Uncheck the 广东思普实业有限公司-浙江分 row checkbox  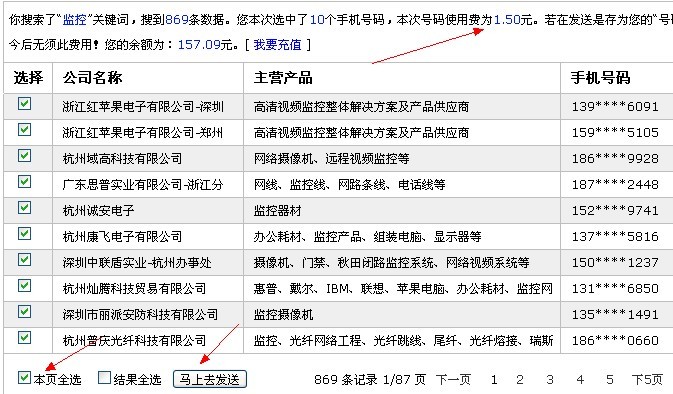(24, 182)
